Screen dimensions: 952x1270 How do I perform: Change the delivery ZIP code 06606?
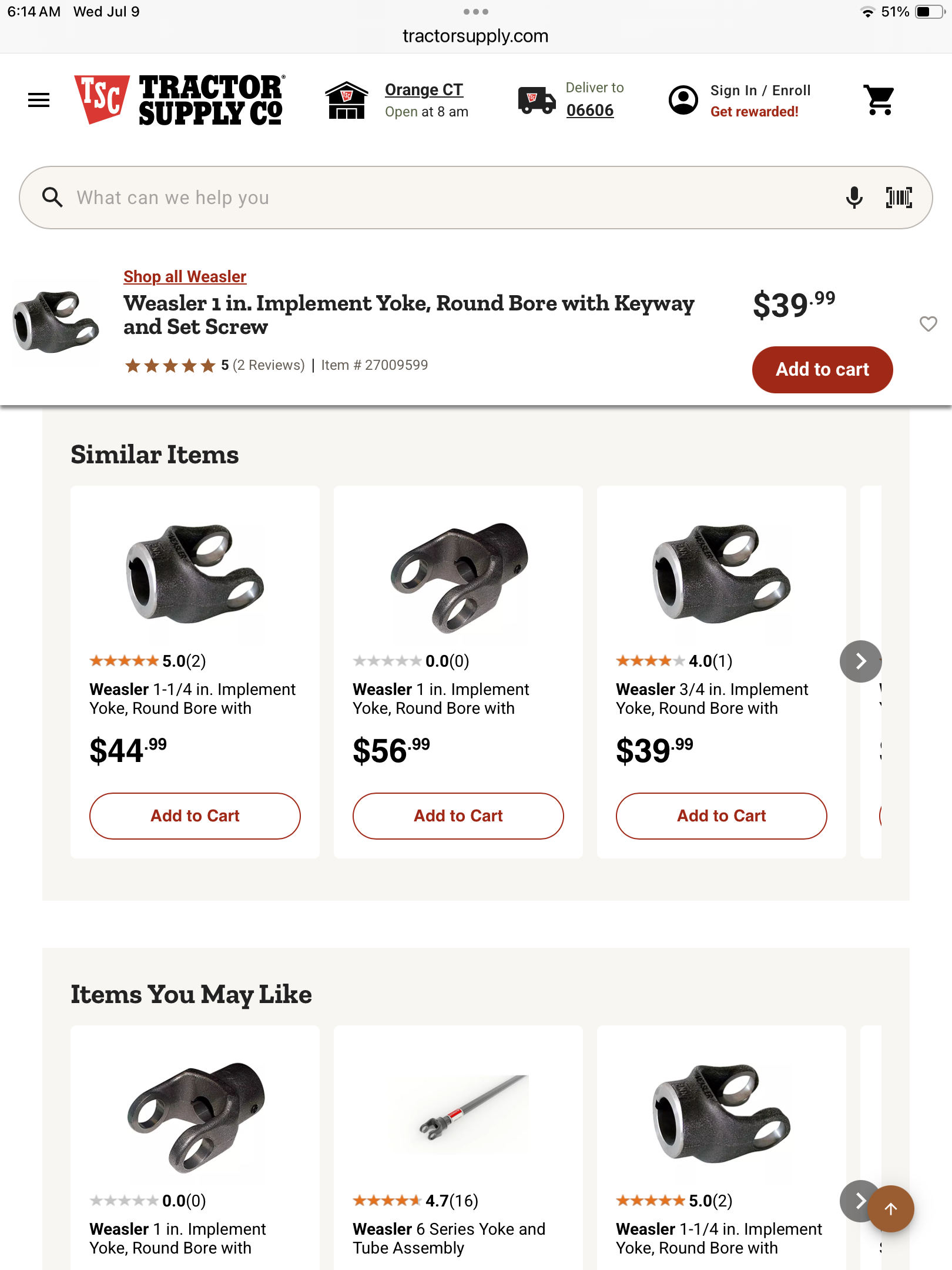click(590, 111)
